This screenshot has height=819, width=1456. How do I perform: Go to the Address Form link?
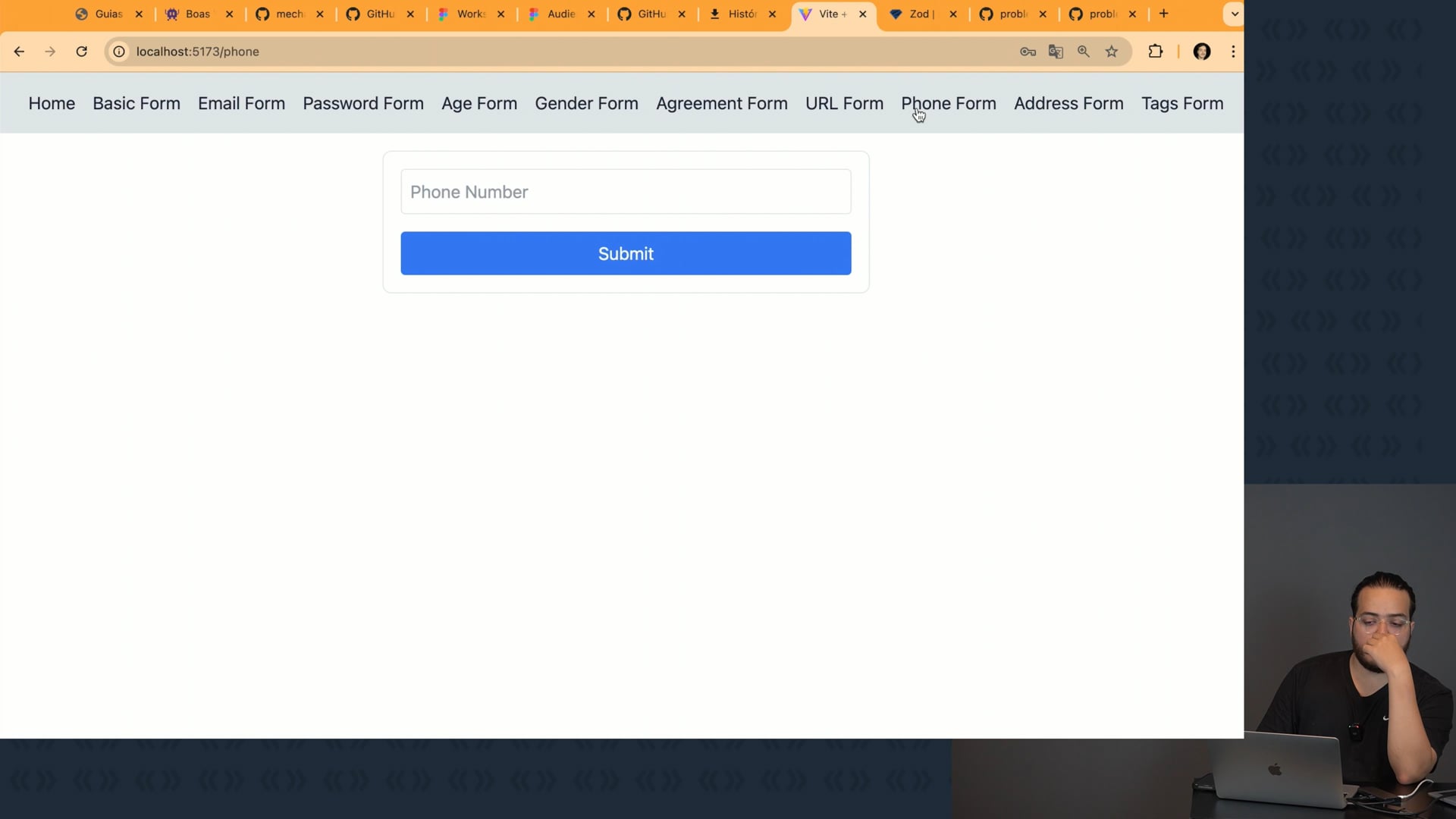(x=1068, y=103)
